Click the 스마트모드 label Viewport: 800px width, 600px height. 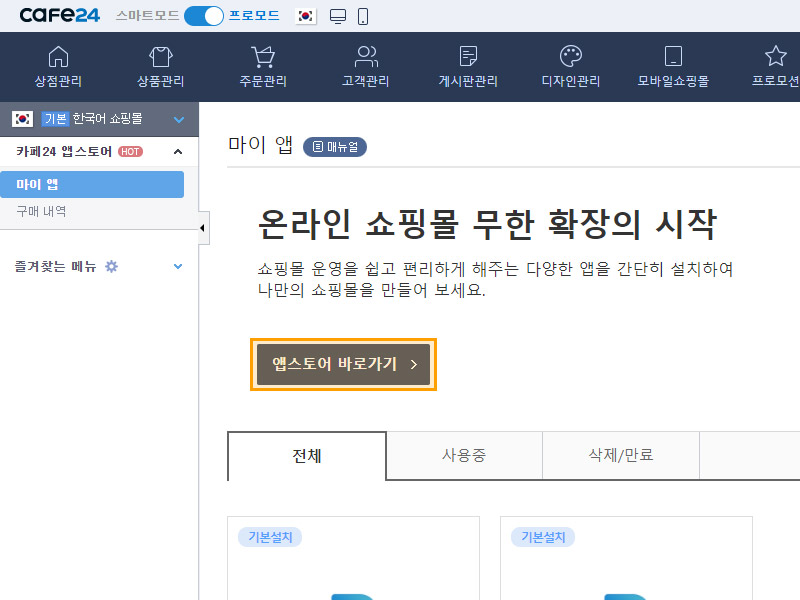(x=147, y=16)
